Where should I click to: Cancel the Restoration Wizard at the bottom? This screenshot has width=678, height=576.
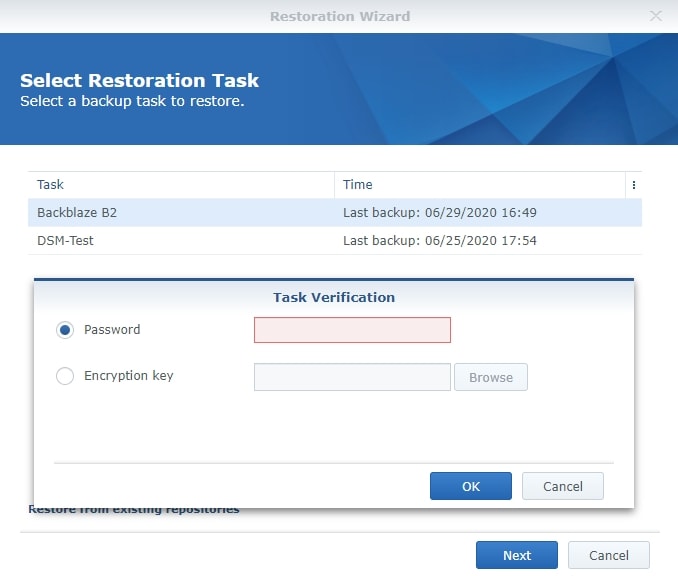tap(608, 555)
